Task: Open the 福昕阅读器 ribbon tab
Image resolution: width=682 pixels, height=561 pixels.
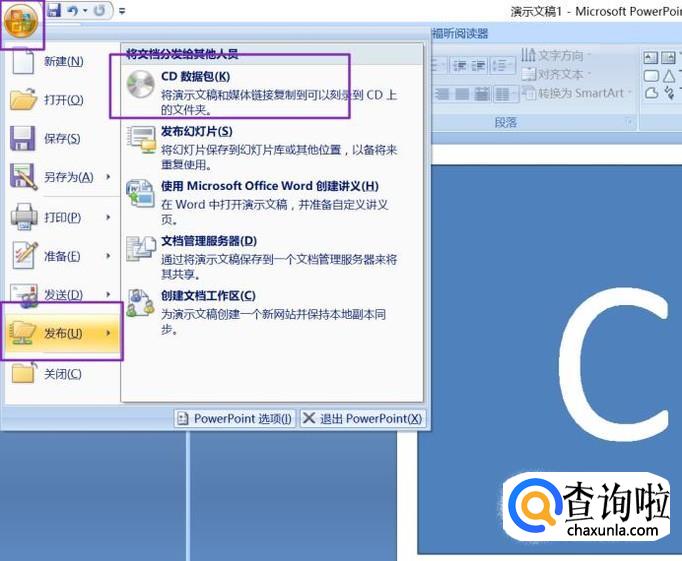Action: [x=460, y=33]
